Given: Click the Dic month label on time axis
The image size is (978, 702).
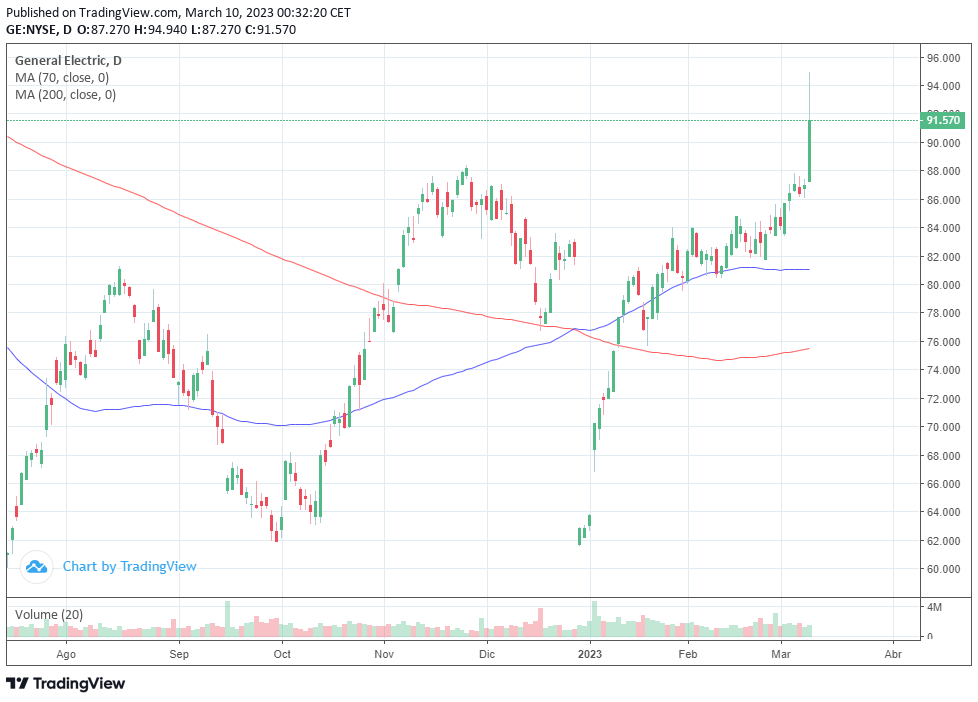Looking at the screenshot, I should 487,655.
